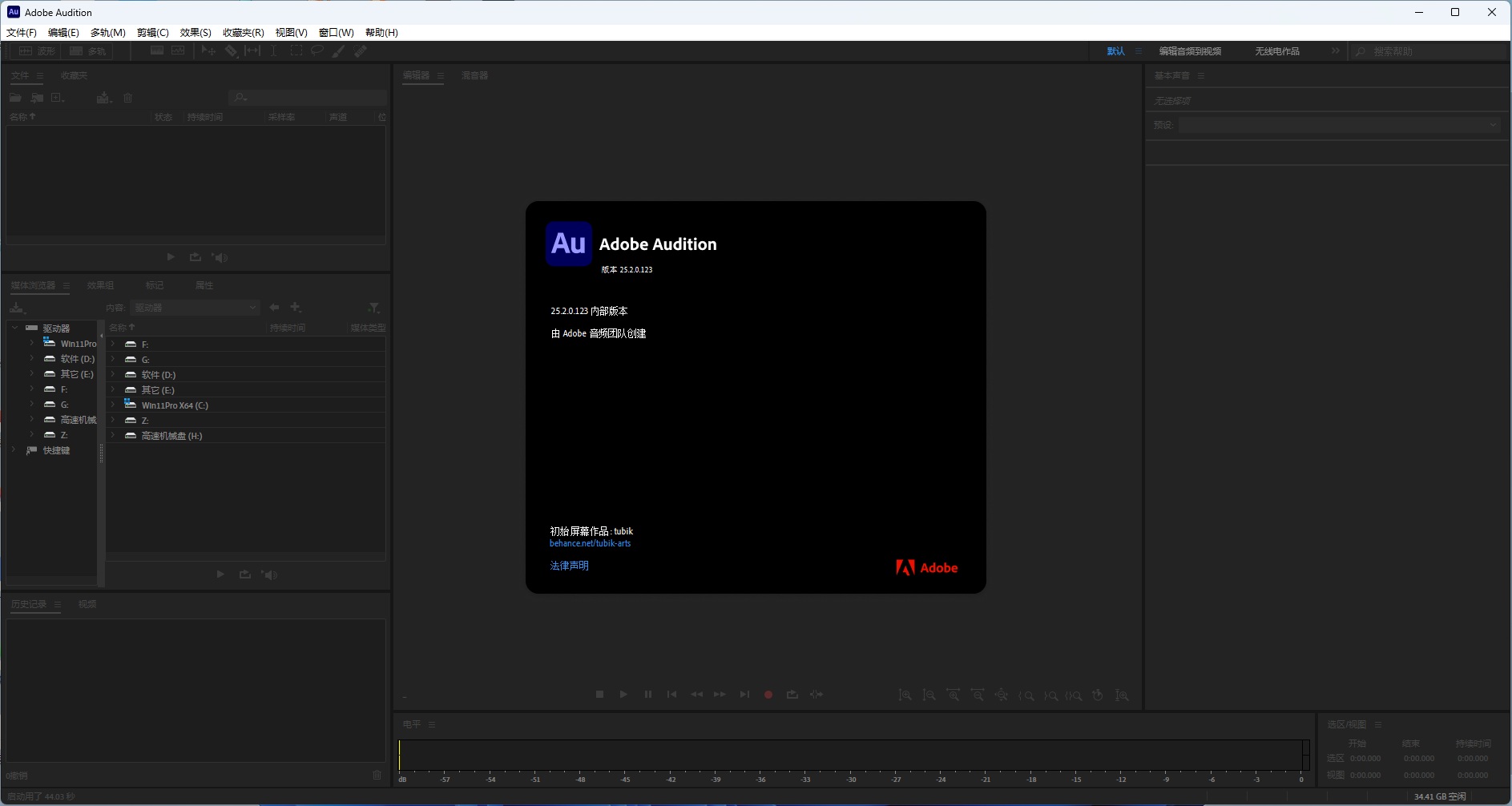Viewport: 1512px width, 806px height.
Task: Toggle Skip Selection in transport
Action: click(816, 695)
